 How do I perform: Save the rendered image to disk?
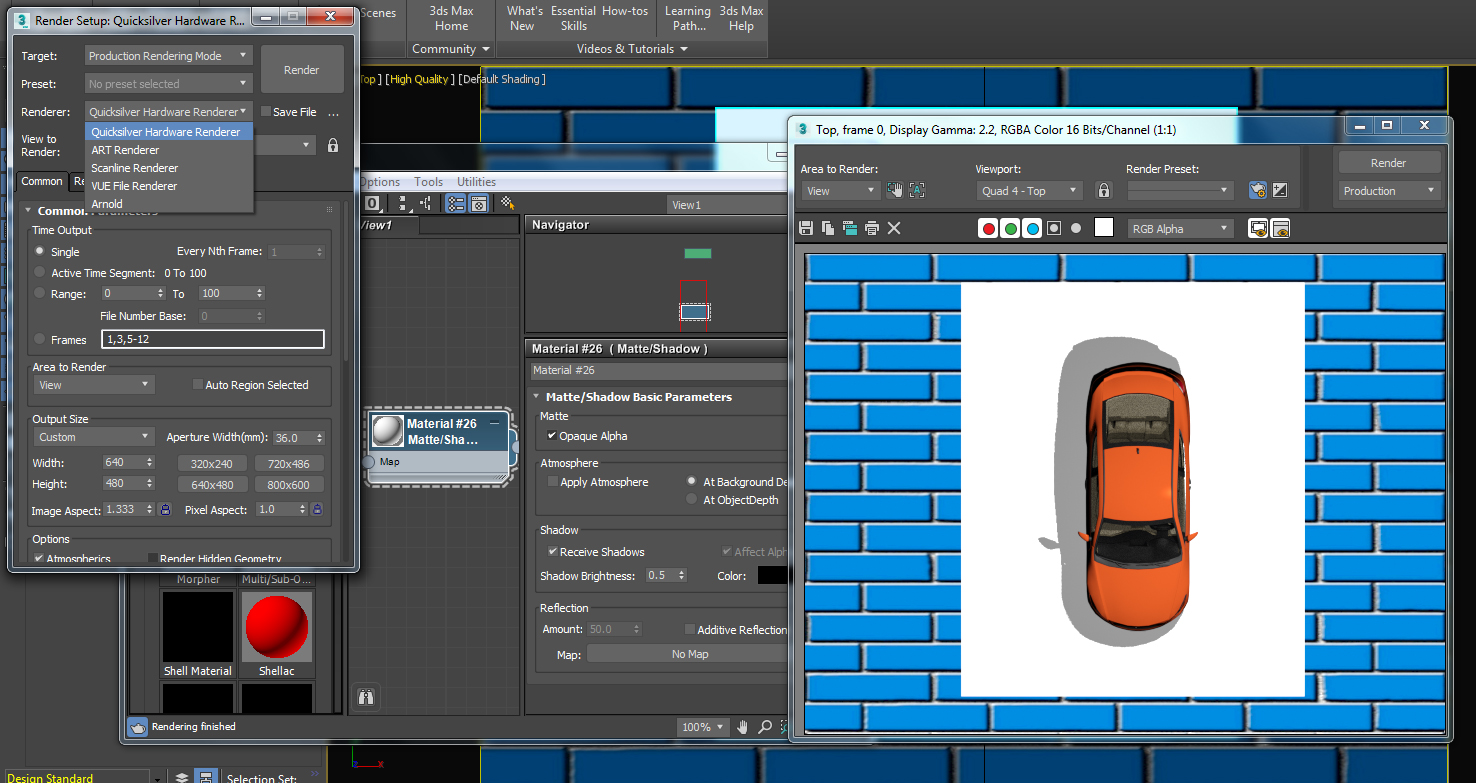click(805, 228)
